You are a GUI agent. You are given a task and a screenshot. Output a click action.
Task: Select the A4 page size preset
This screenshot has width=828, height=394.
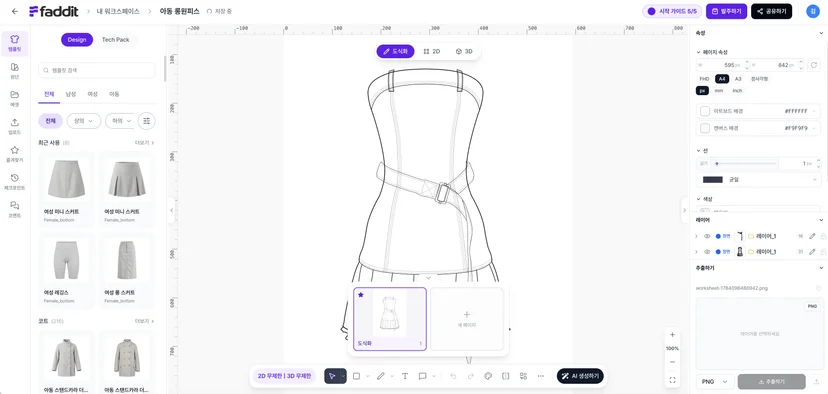pyautogui.click(x=722, y=79)
